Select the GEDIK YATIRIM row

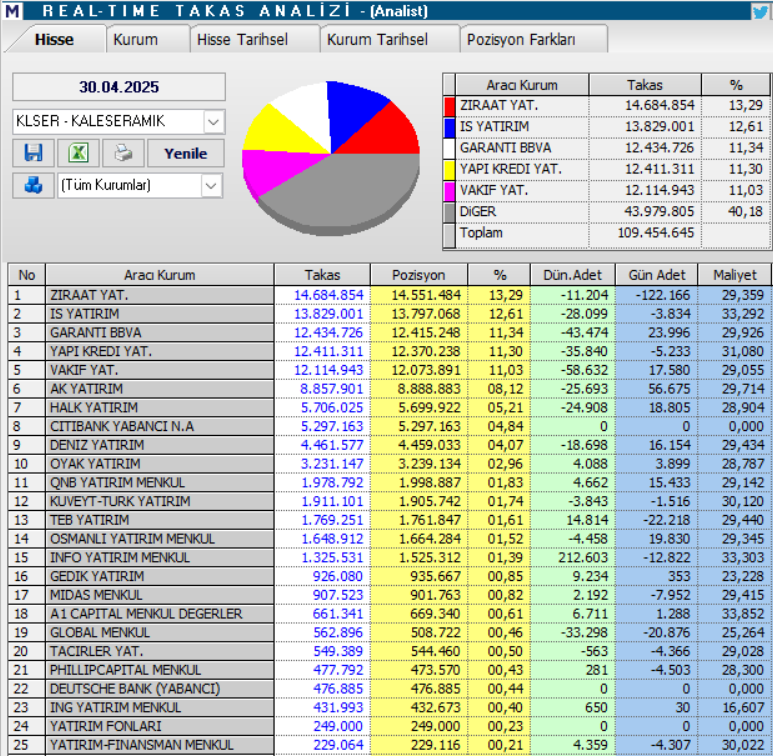click(389, 576)
